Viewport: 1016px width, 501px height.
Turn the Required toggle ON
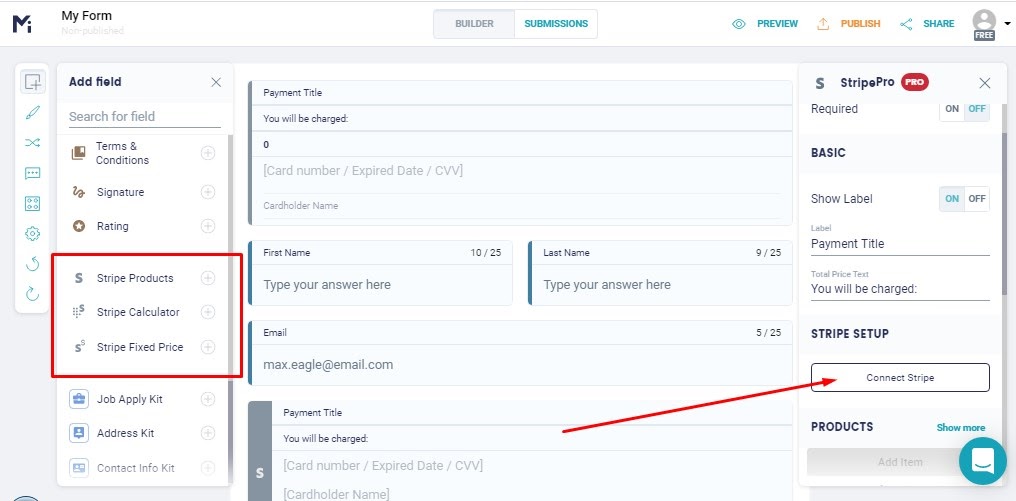pos(952,109)
